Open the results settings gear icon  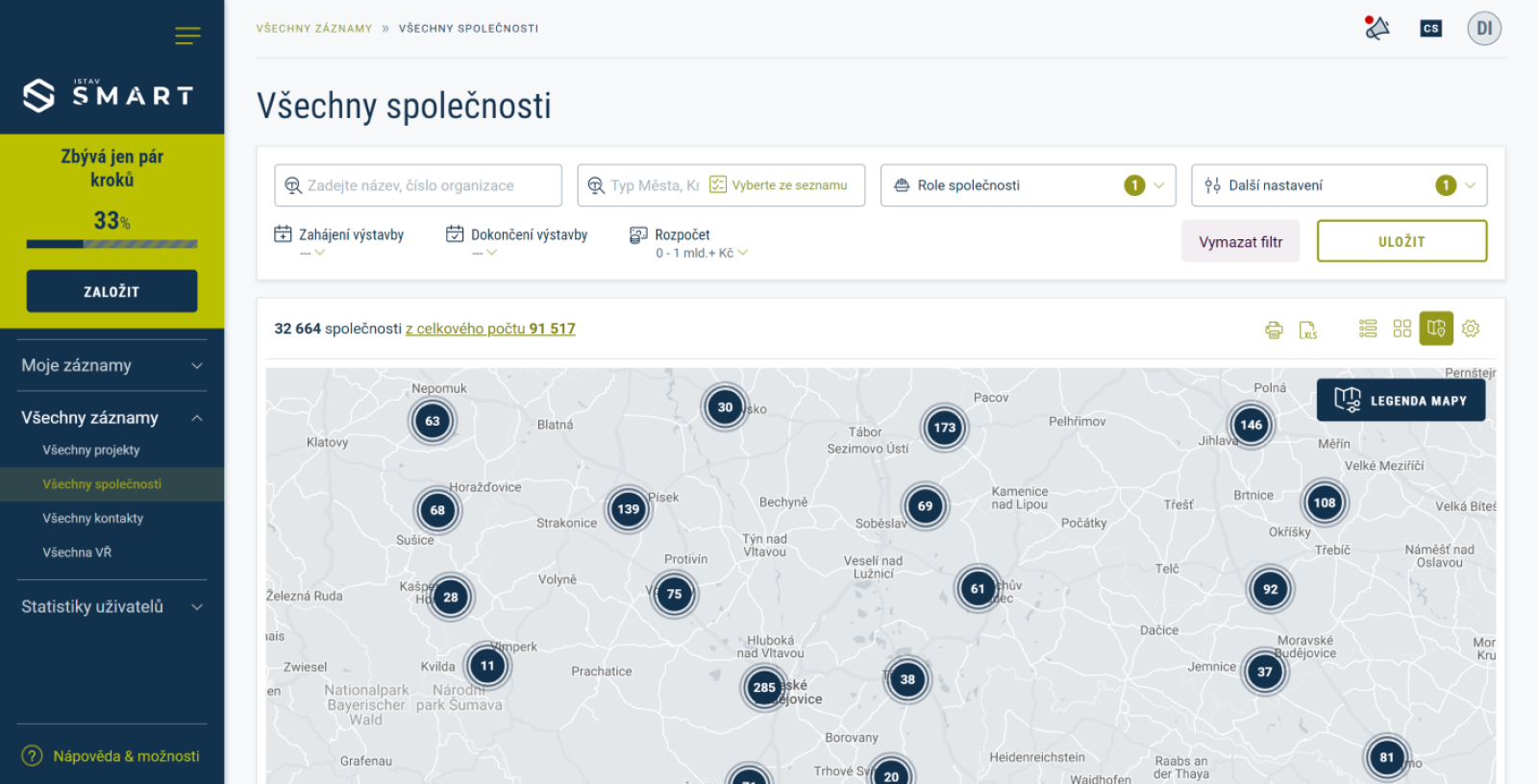click(1470, 329)
